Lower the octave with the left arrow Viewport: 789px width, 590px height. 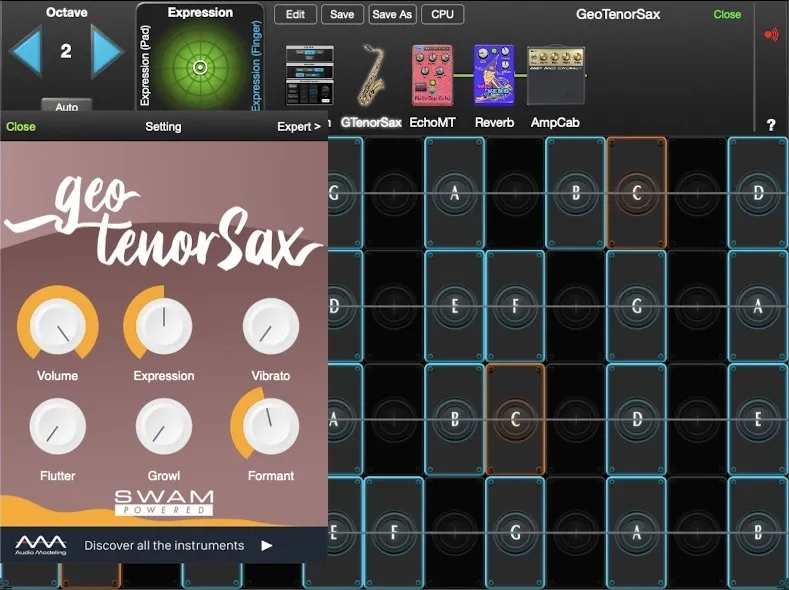click(x=25, y=52)
